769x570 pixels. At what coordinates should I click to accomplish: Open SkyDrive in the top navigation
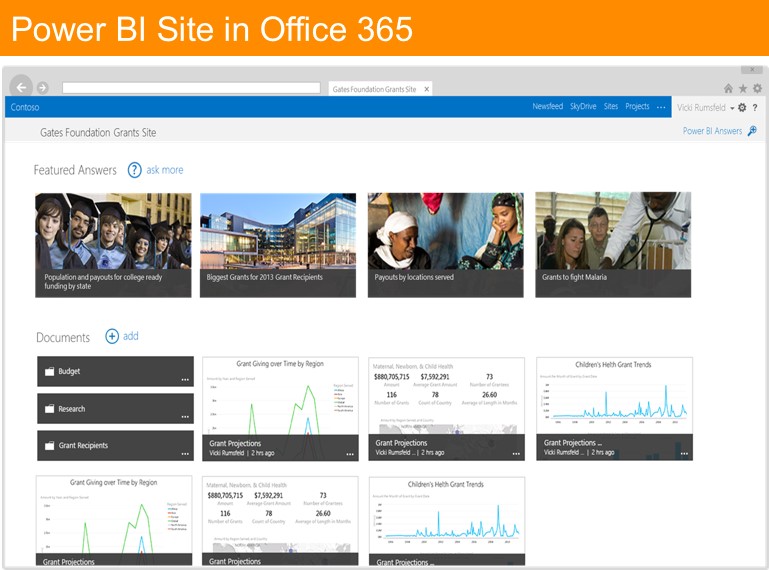point(583,106)
